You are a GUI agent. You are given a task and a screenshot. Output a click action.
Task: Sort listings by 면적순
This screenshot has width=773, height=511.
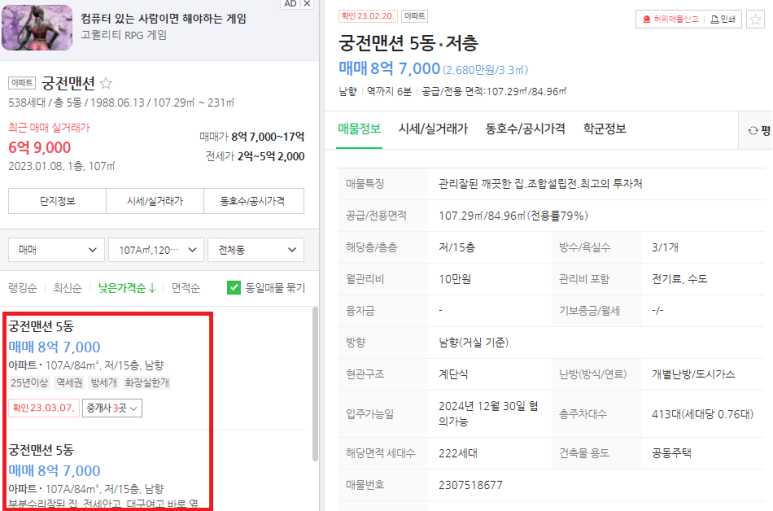185,288
